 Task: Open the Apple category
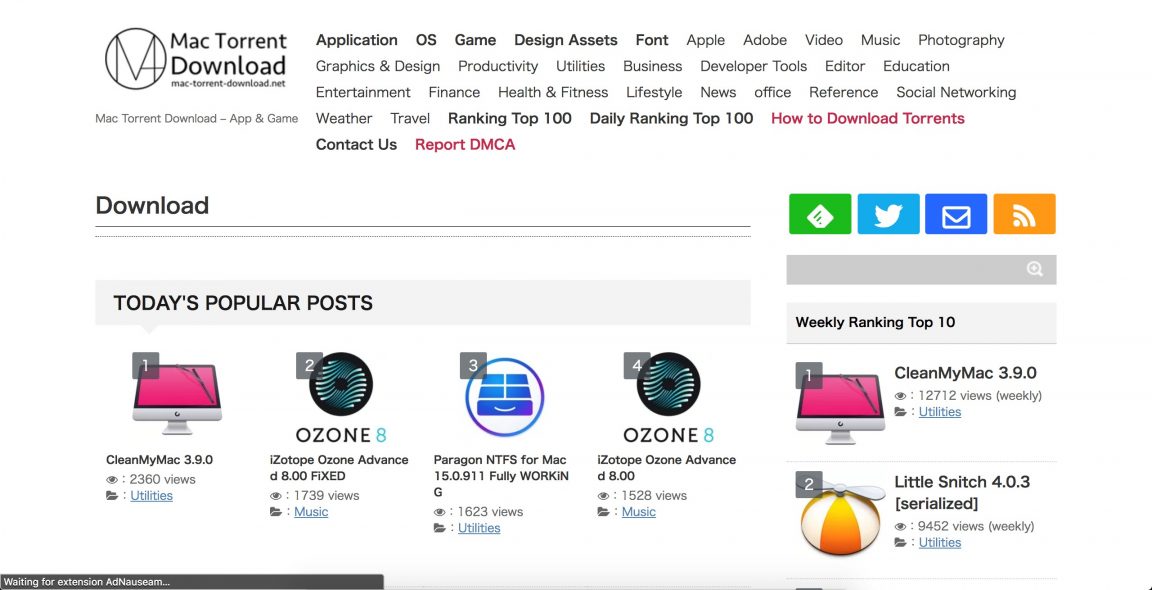click(705, 40)
